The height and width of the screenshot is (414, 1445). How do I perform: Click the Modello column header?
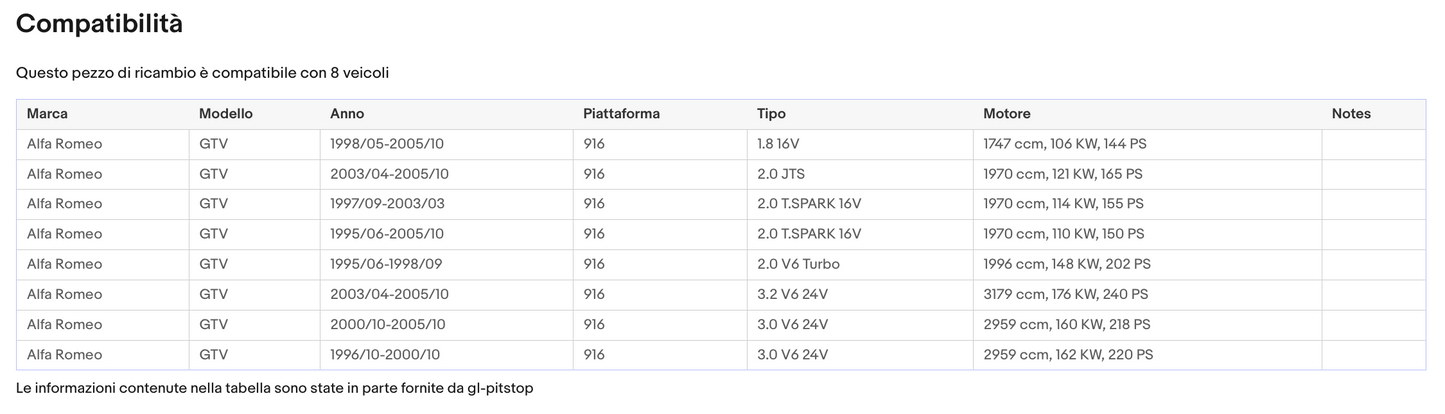point(225,114)
